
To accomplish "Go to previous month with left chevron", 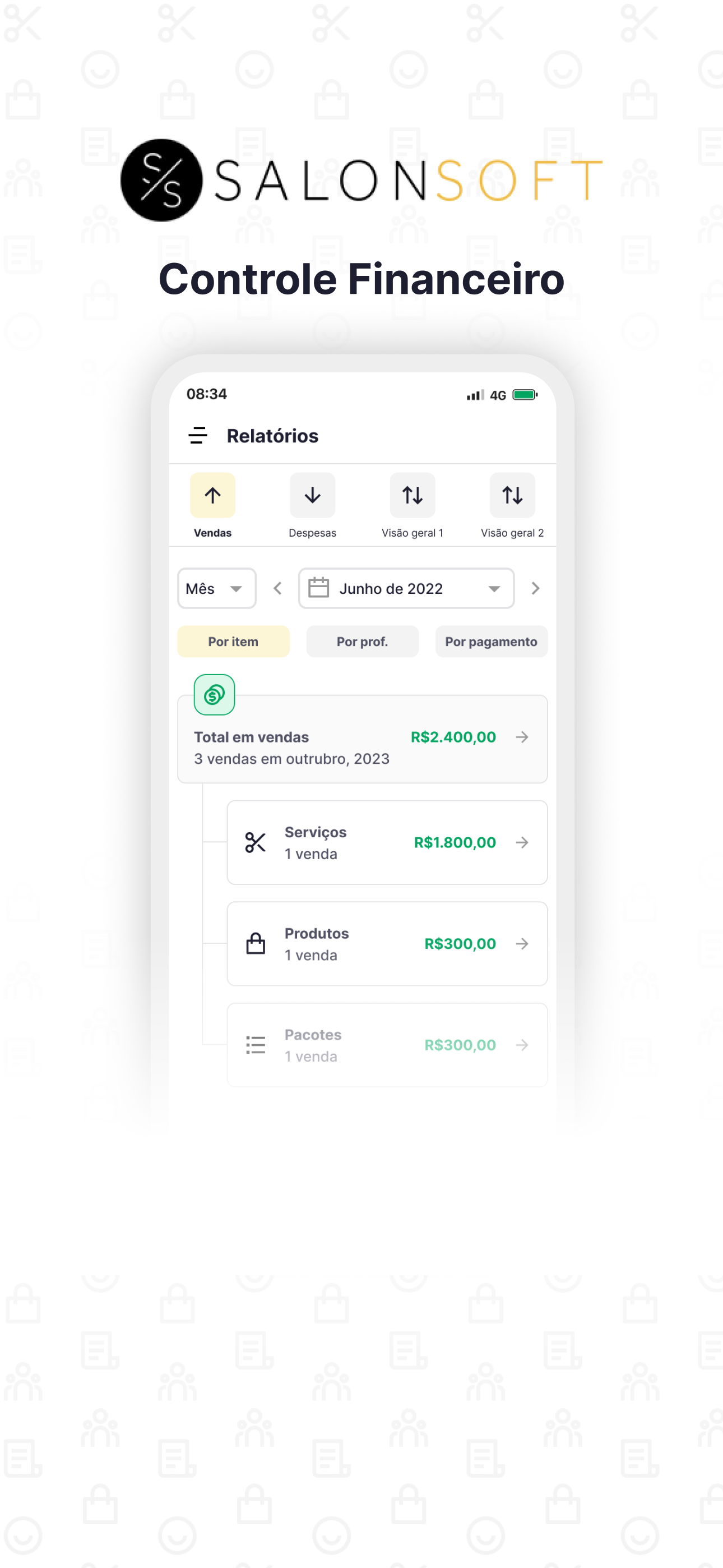I will (277, 588).
